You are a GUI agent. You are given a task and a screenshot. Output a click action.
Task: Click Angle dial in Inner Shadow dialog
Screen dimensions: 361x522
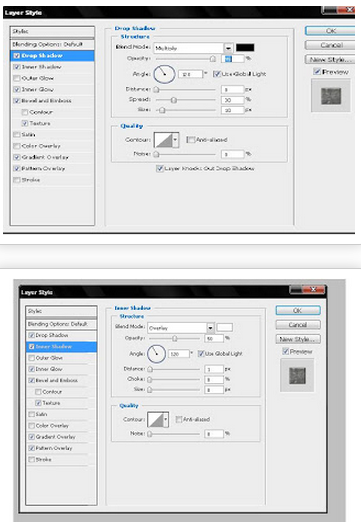tap(156, 354)
